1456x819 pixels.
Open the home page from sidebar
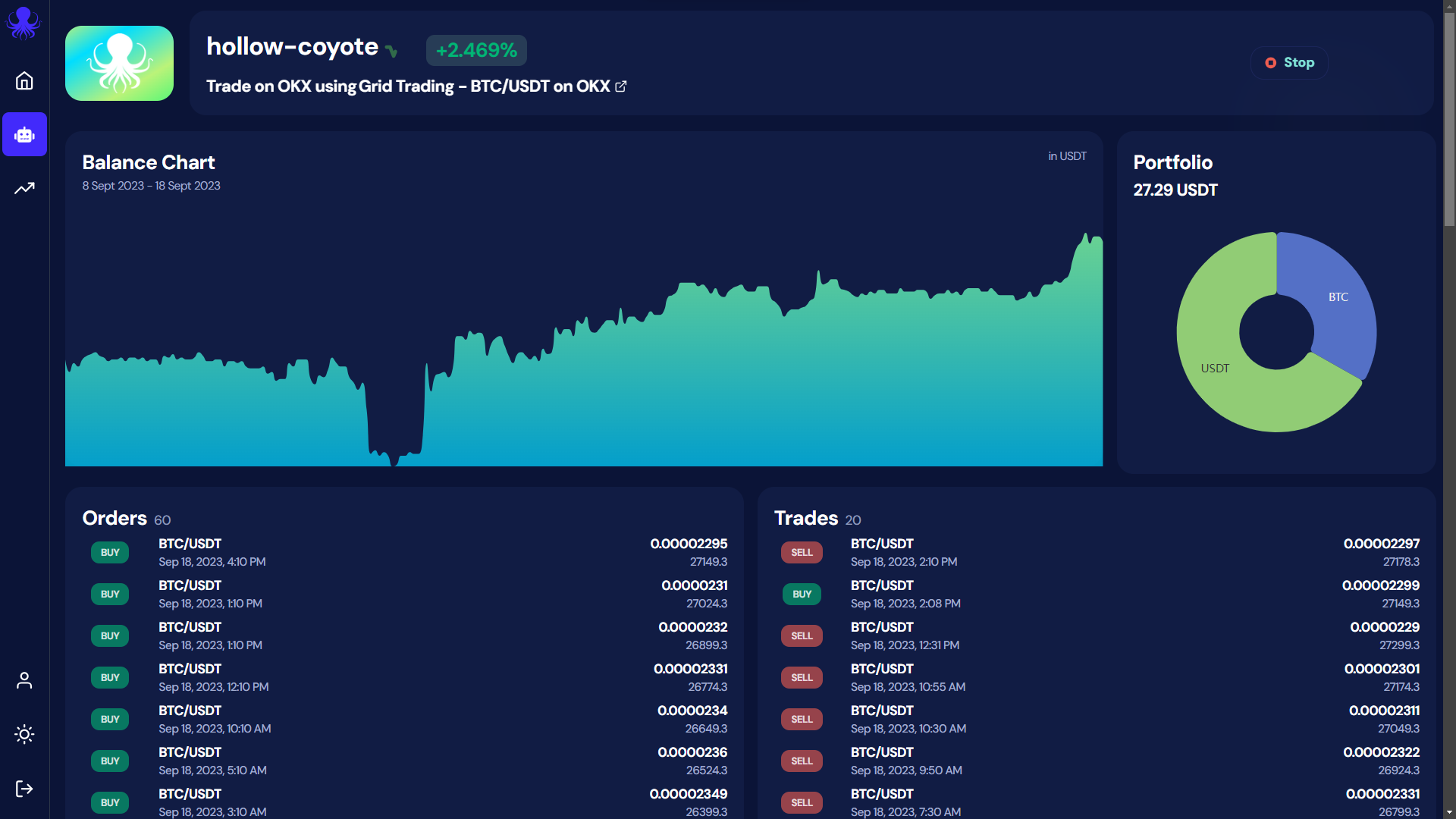pyautogui.click(x=24, y=80)
